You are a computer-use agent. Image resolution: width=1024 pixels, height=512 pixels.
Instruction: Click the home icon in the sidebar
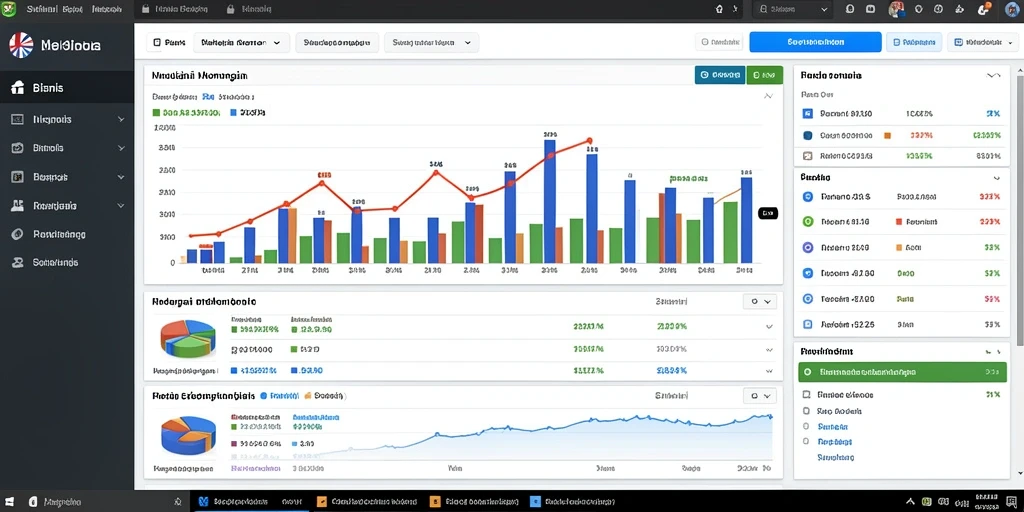[x=18, y=88]
